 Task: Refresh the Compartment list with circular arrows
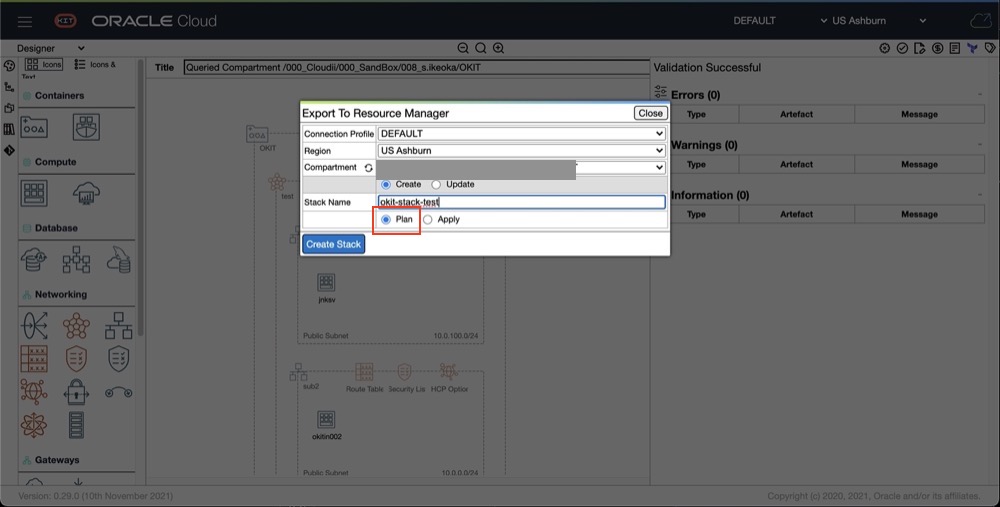pyautogui.click(x=369, y=168)
